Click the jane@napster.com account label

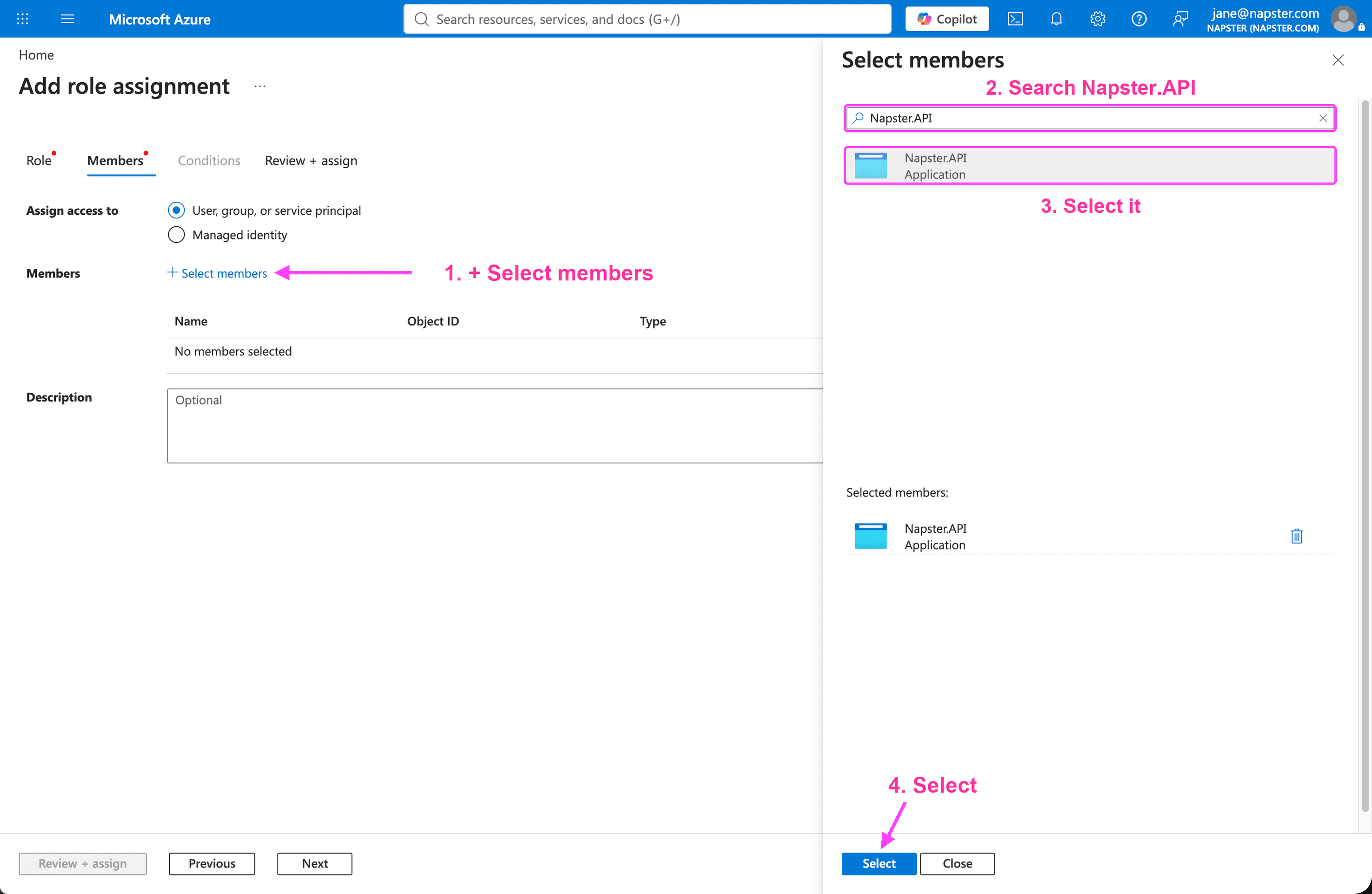pos(1265,13)
